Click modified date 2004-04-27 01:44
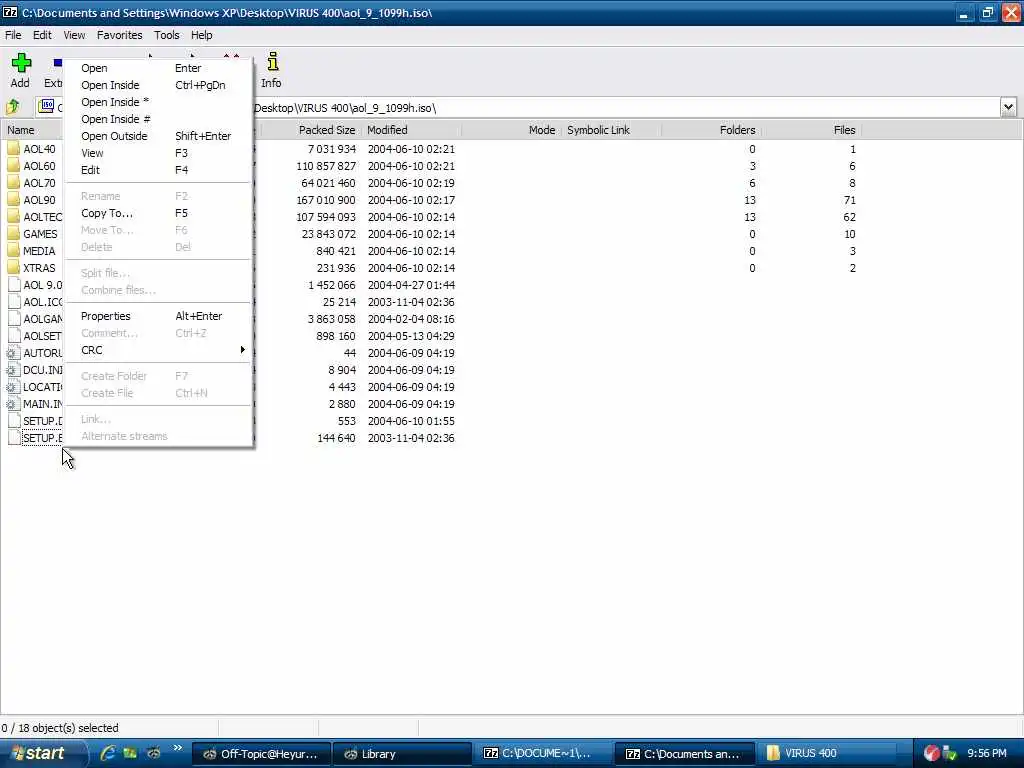Image resolution: width=1024 pixels, height=768 pixels. (x=411, y=285)
